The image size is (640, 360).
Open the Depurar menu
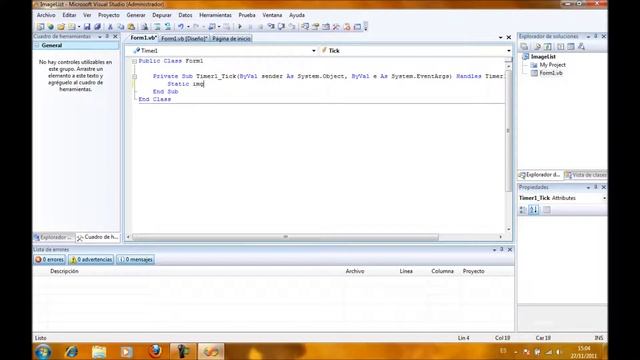pyautogui.click(x=162, y=15)
